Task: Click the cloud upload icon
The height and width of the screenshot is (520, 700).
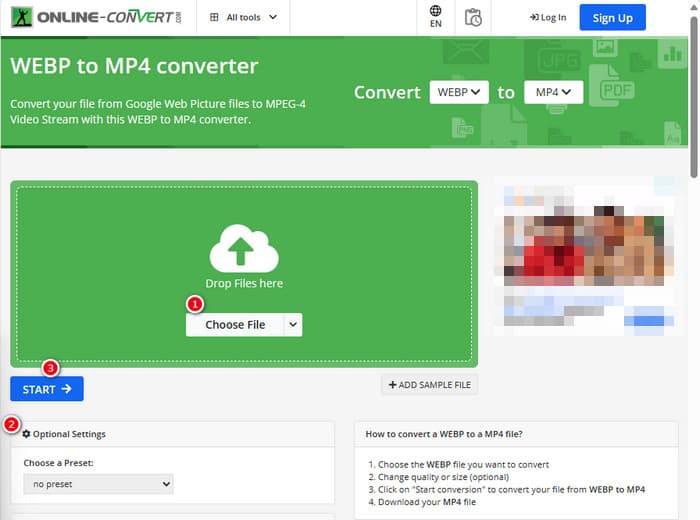Action: 244,248
